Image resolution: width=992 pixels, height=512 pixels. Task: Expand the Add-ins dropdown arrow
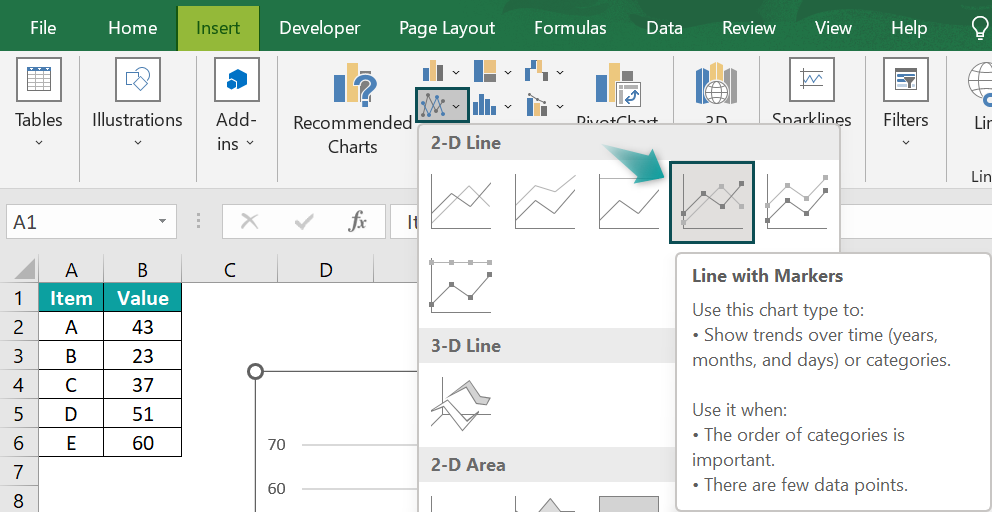pos(250,143)
